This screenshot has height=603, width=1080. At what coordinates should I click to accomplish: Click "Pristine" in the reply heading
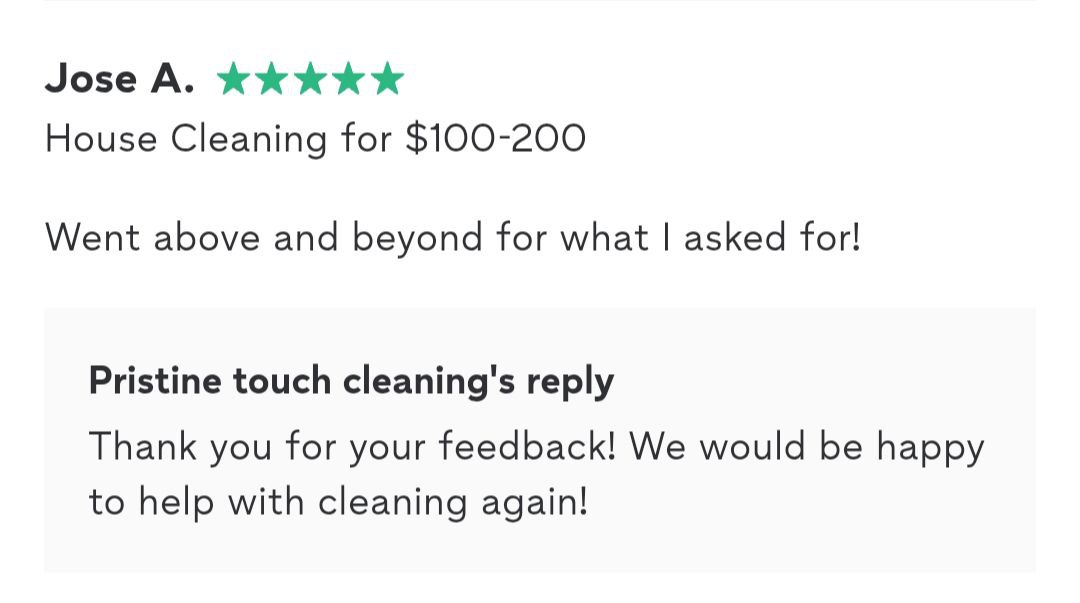(156, 380)
